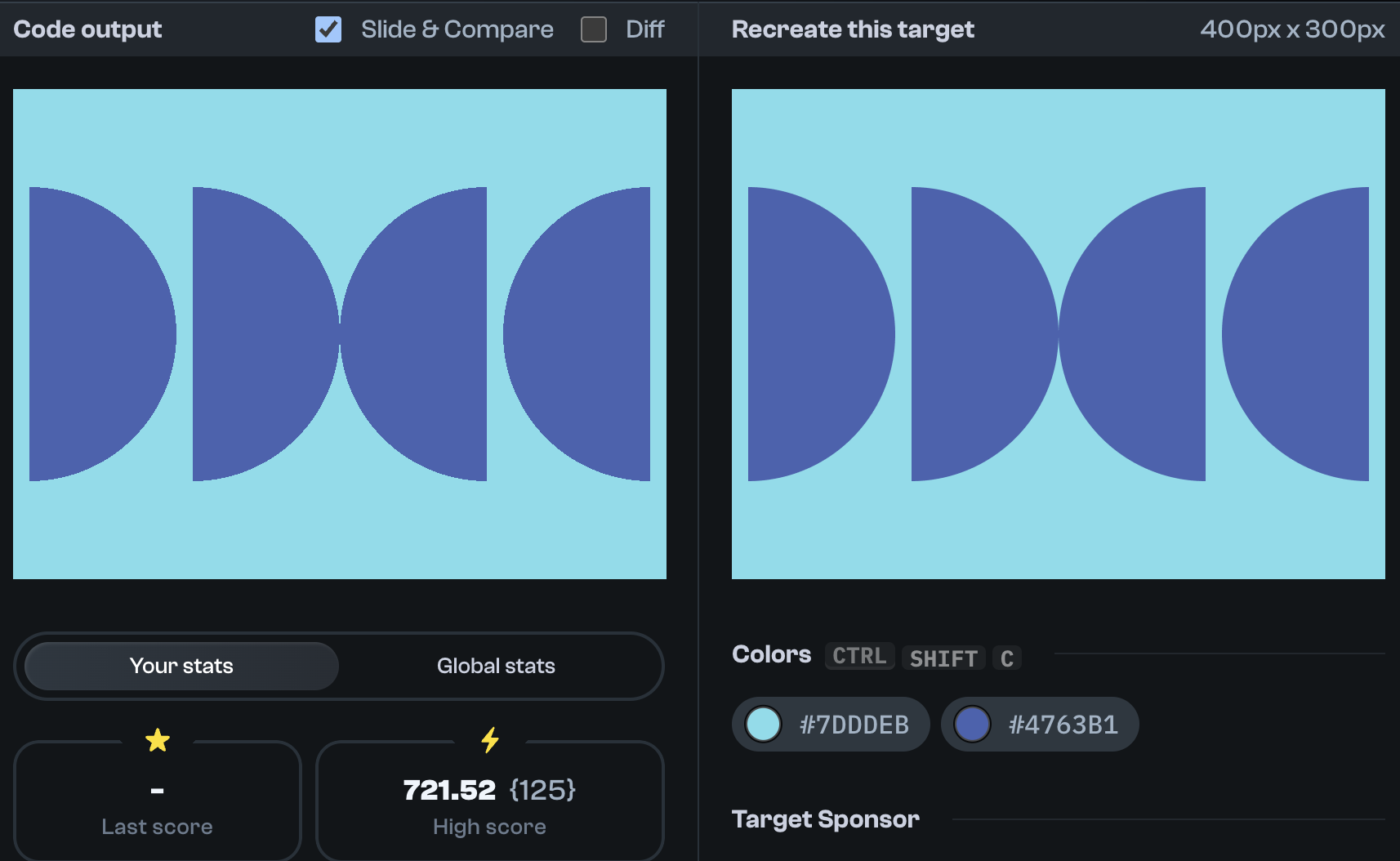
Task: Select the Your stats tab
Action: click(x=181, y=666)
